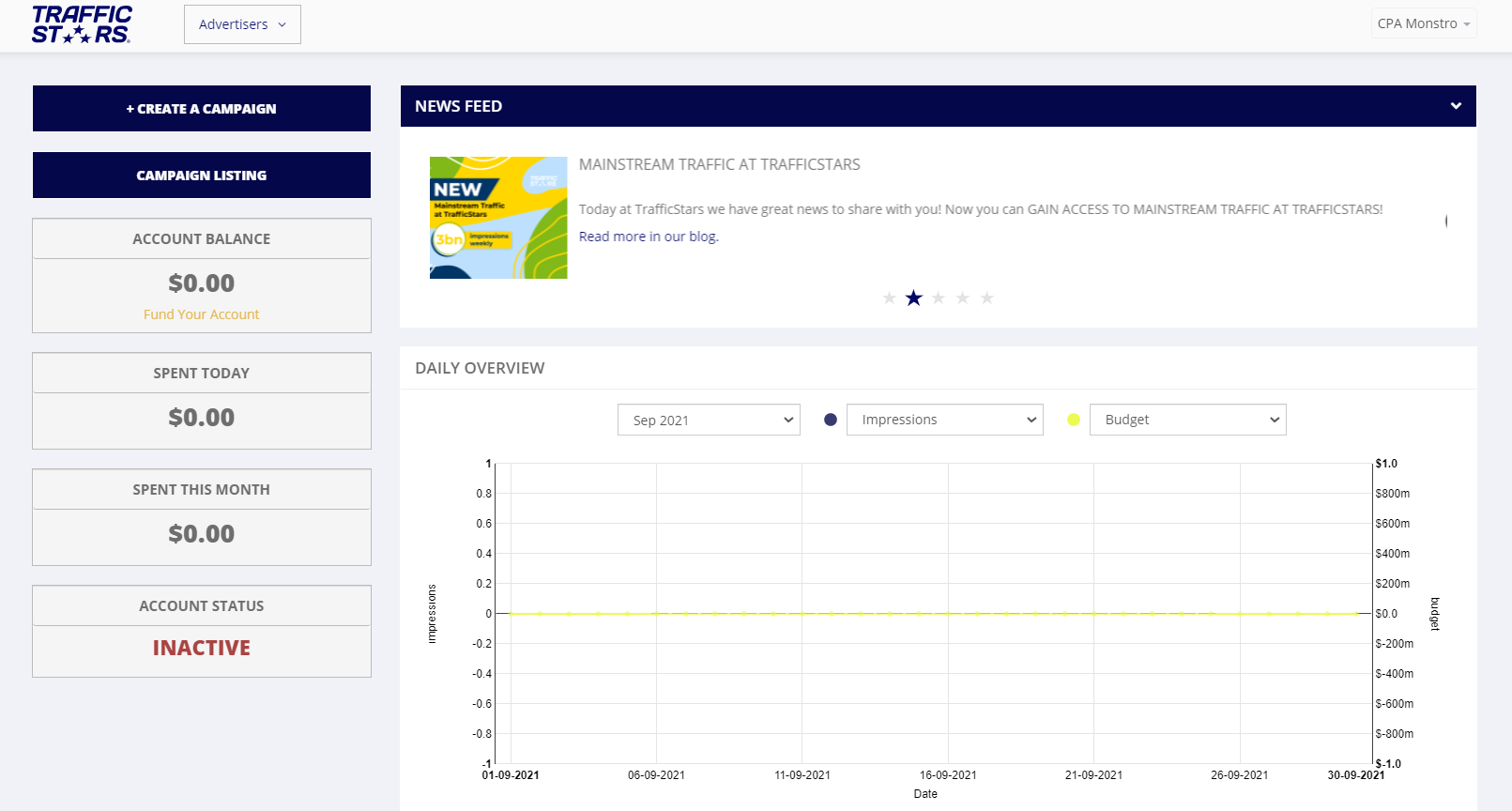This screenshot has height=811, width=1512.
Task: Click Read more in our blog link
Action: pyautogui.click(x=649, y=237)
